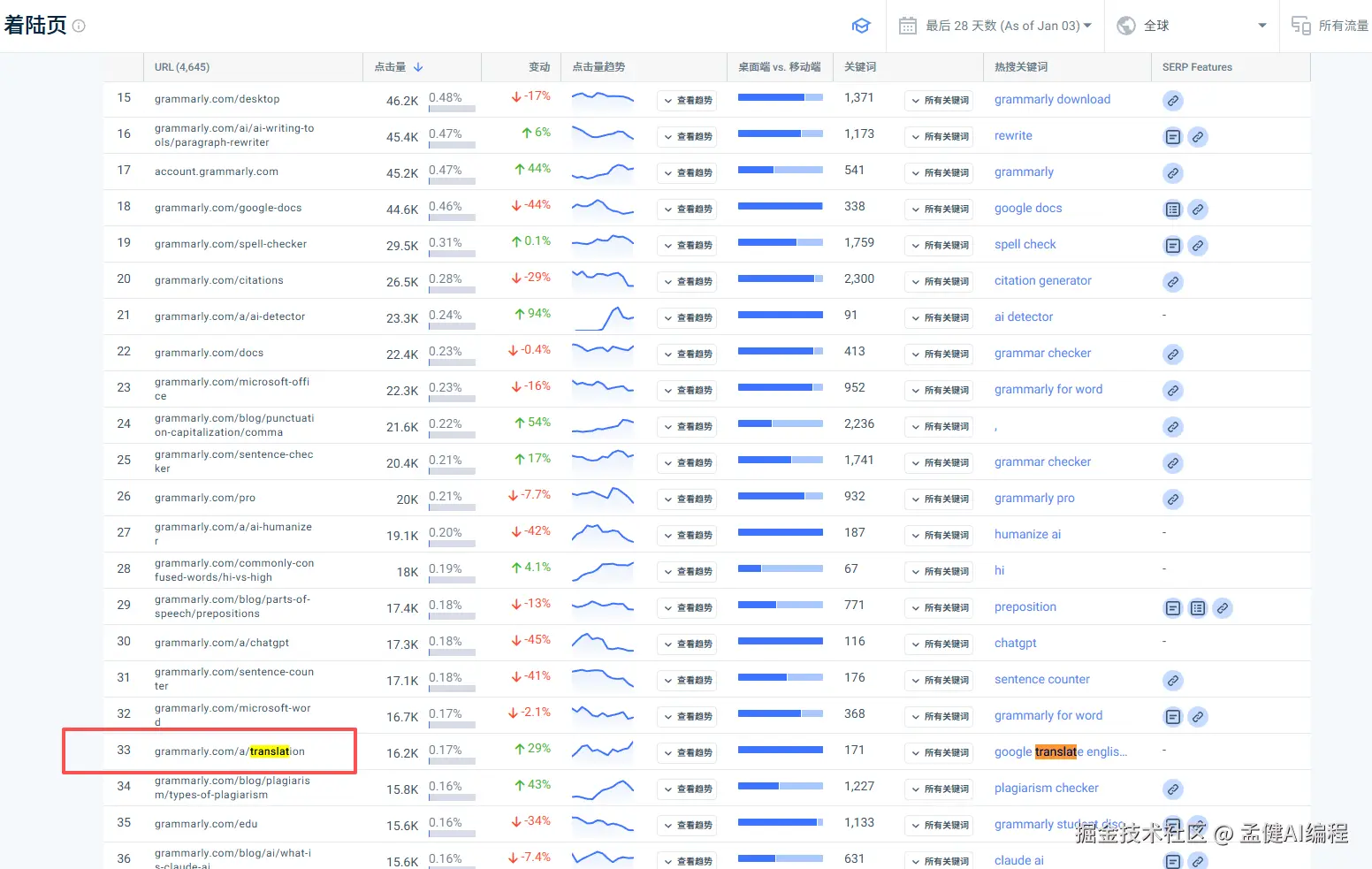Open the claude ai keyword link

coord(1018,860)
